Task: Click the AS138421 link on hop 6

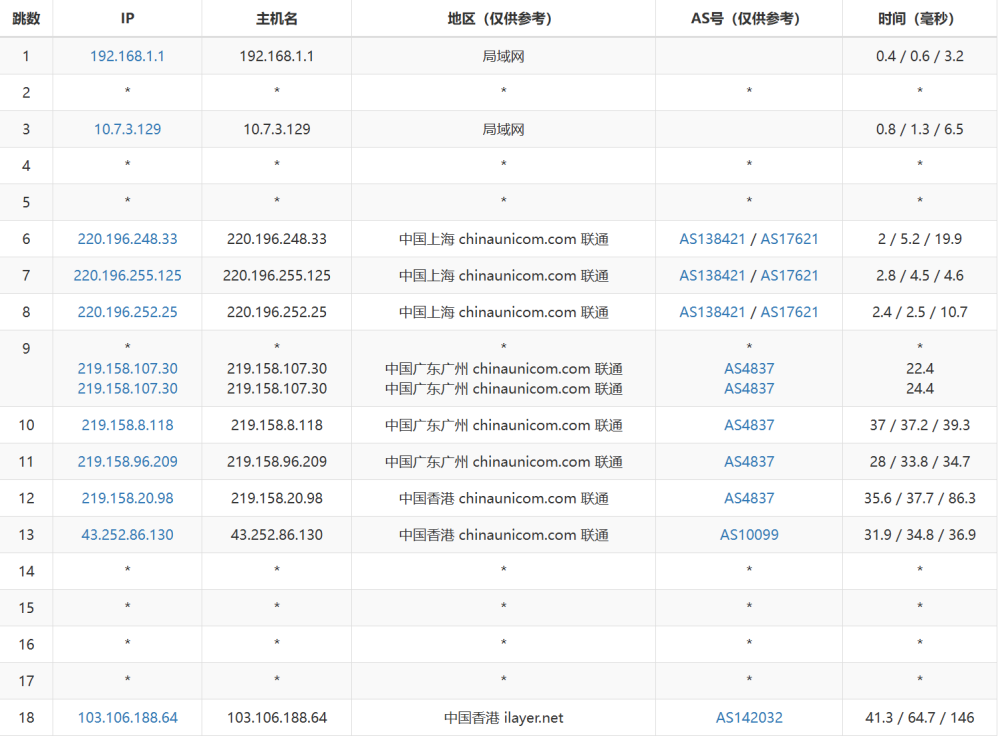Action: [712, 238]
